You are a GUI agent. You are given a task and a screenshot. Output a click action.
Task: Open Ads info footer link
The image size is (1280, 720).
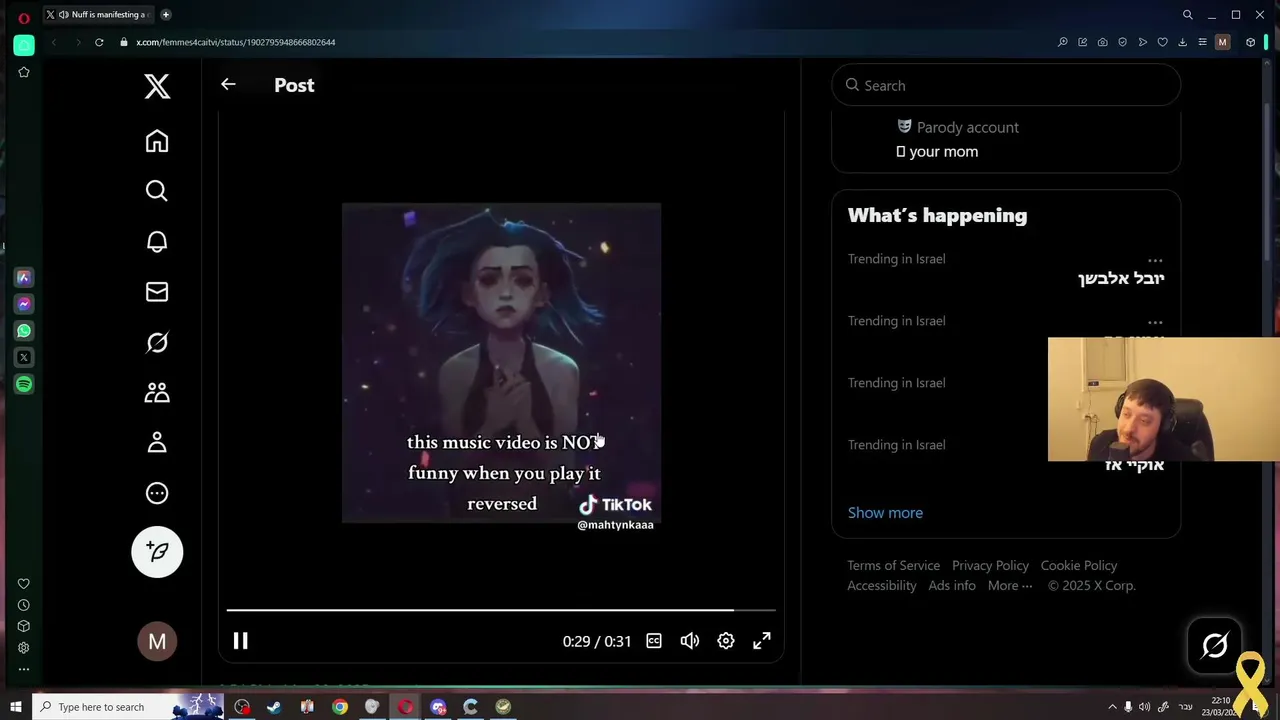coord(952,585)
